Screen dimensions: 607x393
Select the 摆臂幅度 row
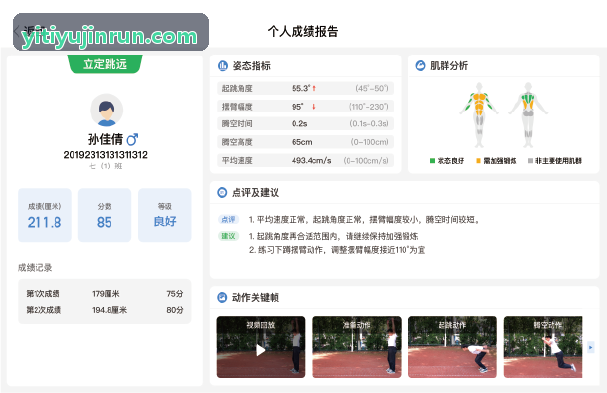tap(305, 106)
